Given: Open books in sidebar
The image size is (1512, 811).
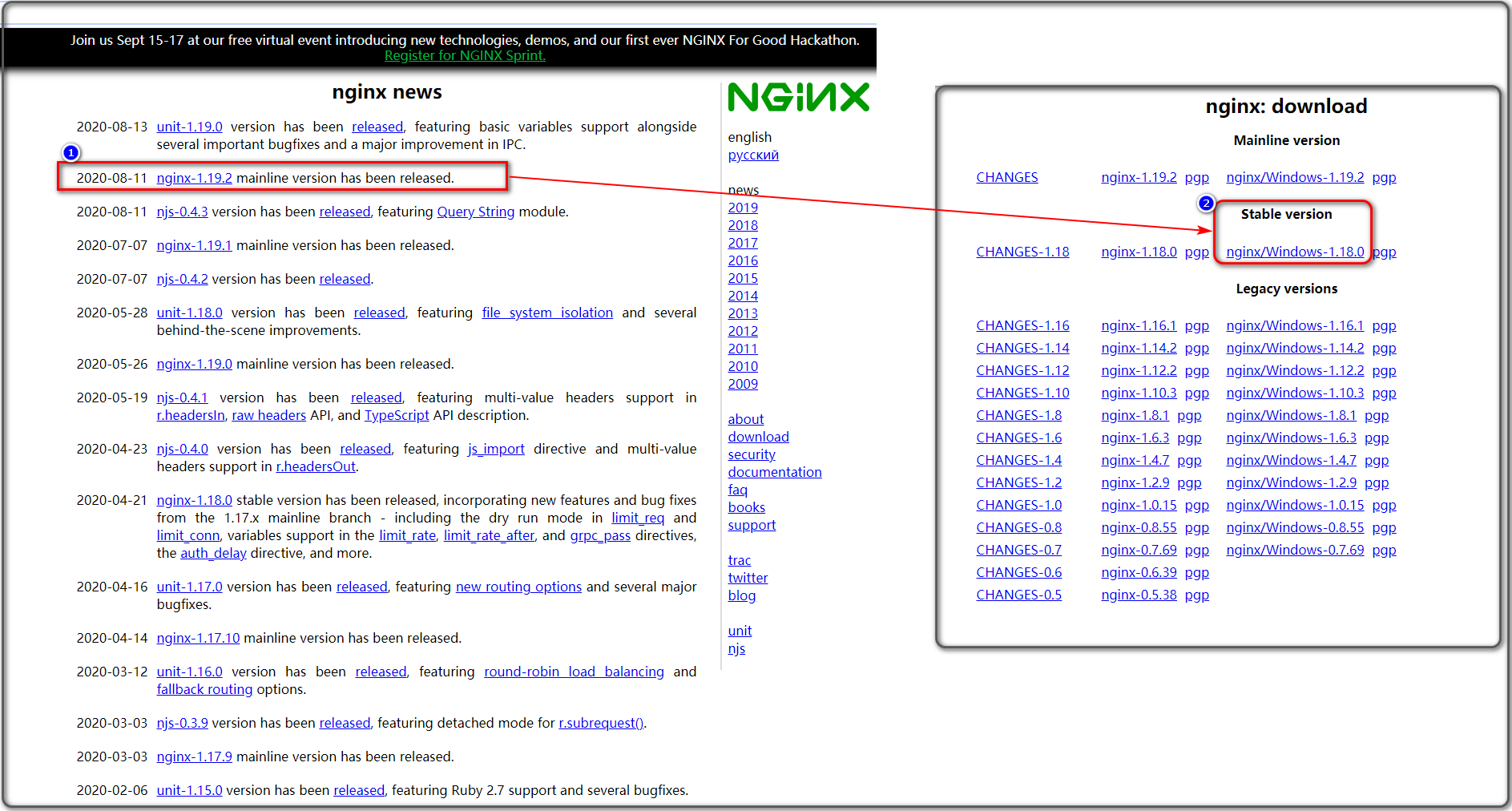Looking at the screenshot, I should (x=746, y=507).
